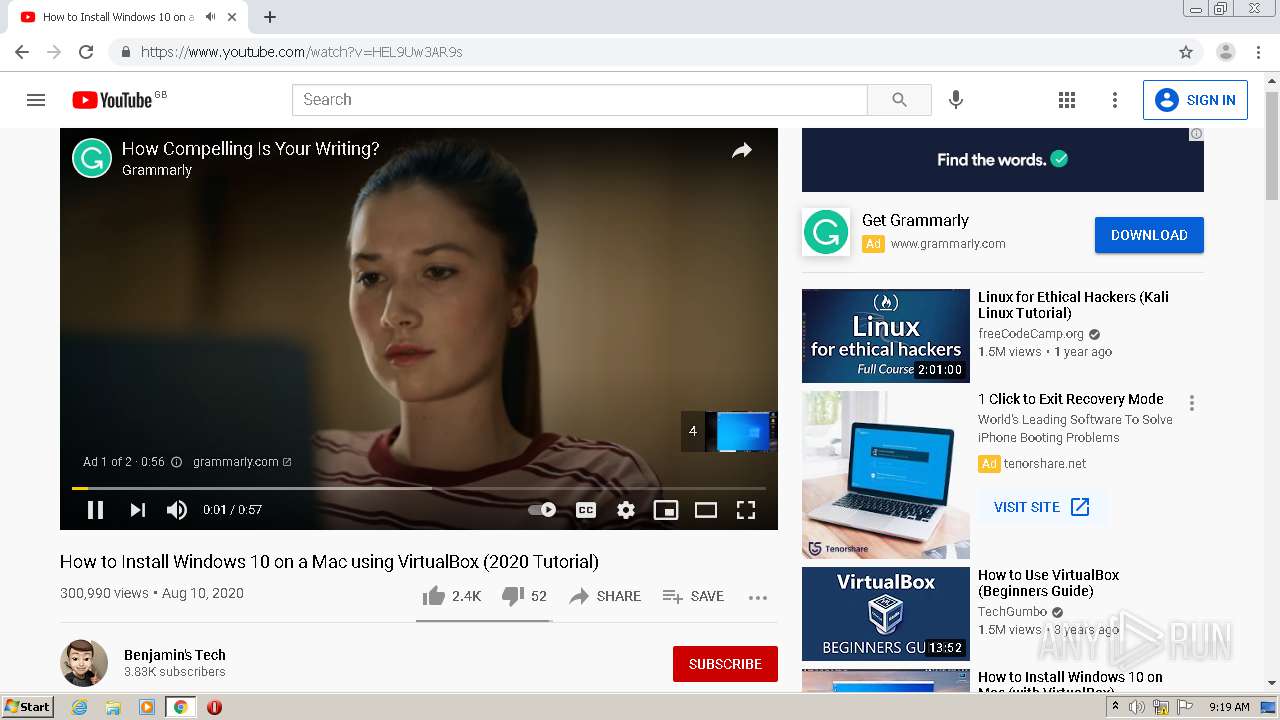Save video to a playlist
1280x720 pixels.
tap(693, 596)
